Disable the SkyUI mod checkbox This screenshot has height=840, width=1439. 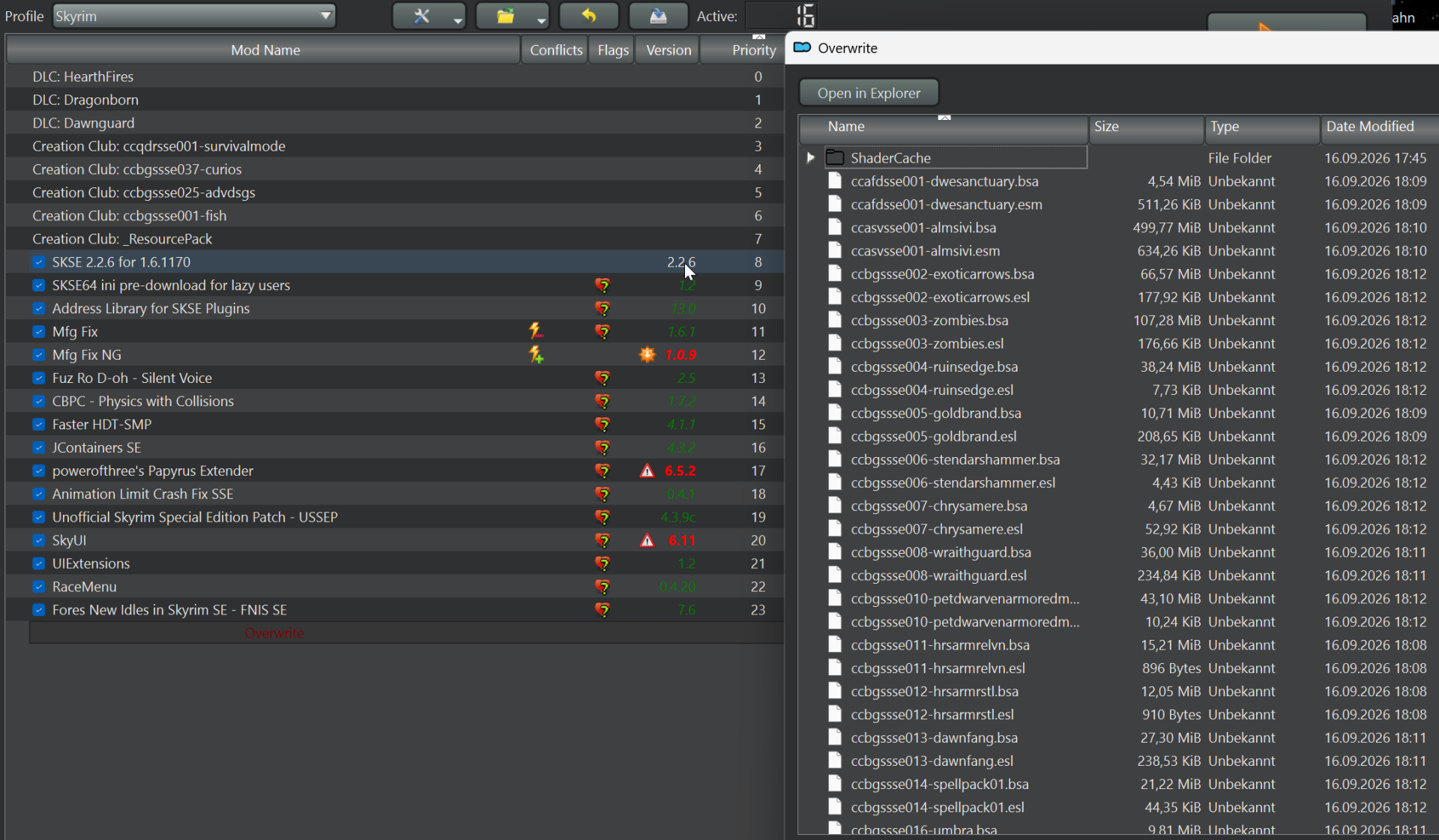click(x=39, y=540)
